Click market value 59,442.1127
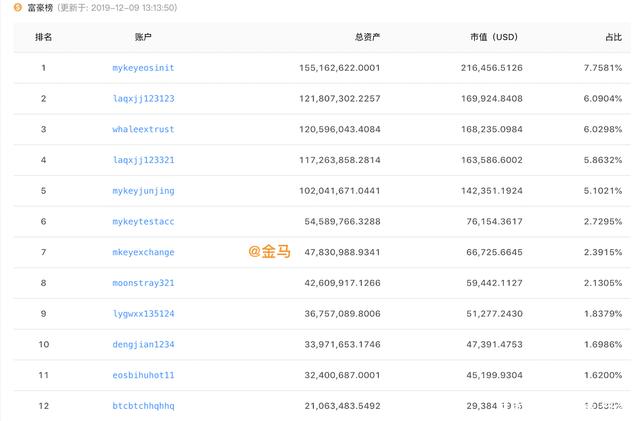Viewport: 640px width, 421px height. [x=494, y=283]
